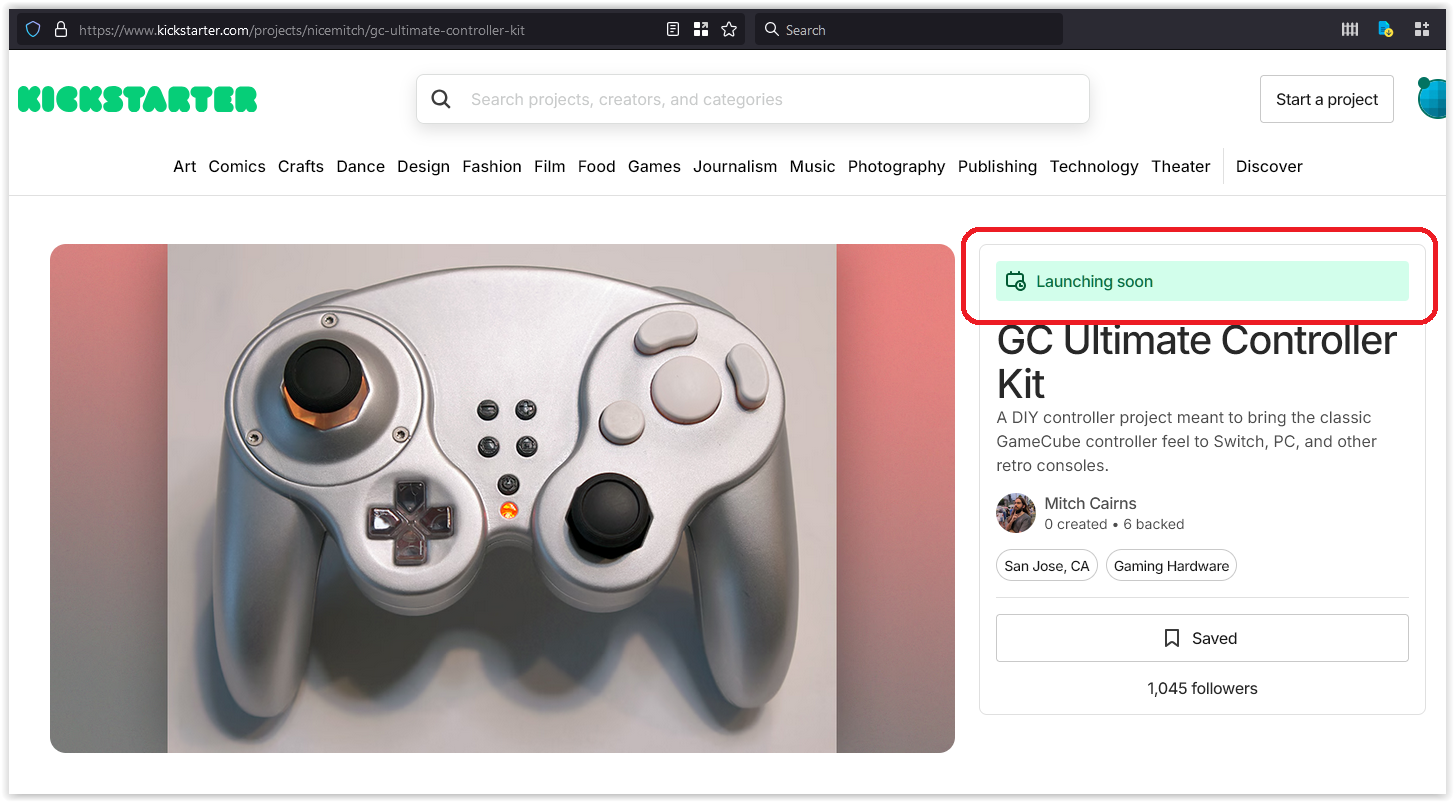Click the grid icon beside reader view
Viewport: 1454px width, 802px height.
click(701, 30)
